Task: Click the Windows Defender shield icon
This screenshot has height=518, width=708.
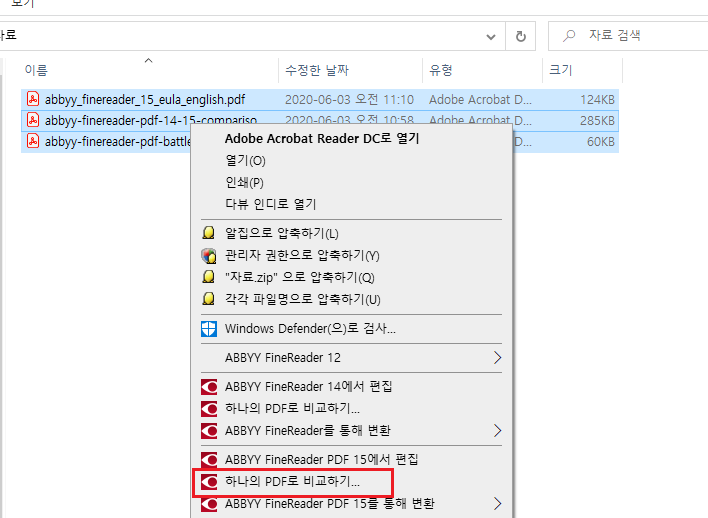Action: coord(209,329)
